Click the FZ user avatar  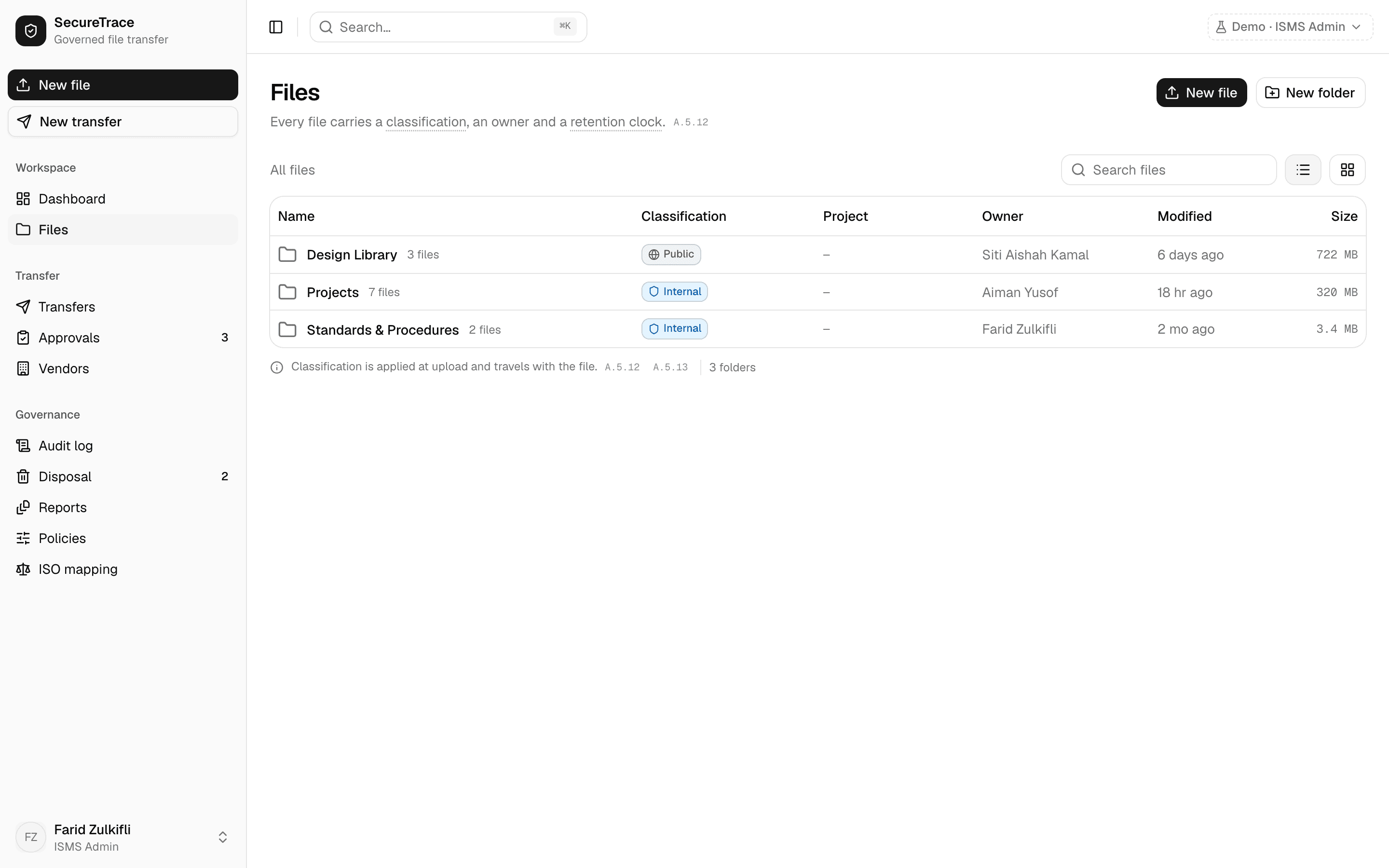(31, 837)
